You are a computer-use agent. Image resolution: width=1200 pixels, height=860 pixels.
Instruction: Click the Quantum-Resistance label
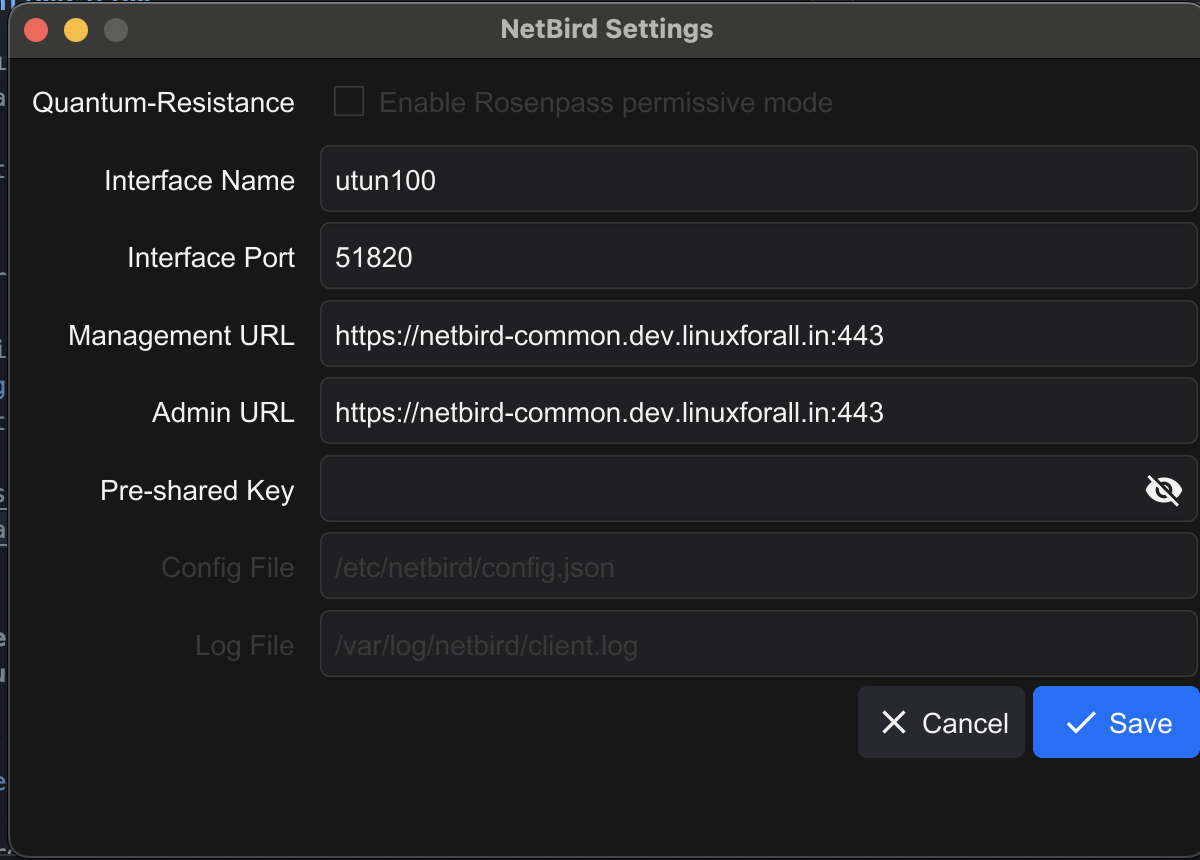(164, 103)
